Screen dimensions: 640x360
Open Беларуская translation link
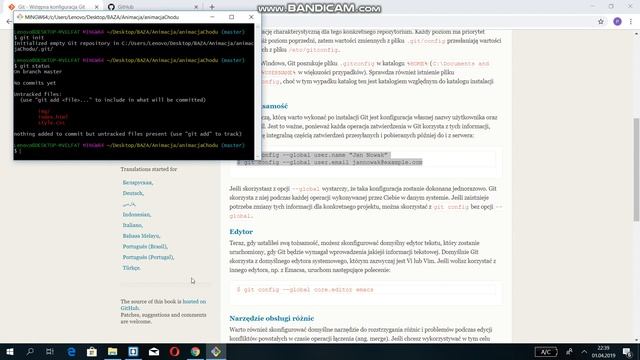coord(138,182)
